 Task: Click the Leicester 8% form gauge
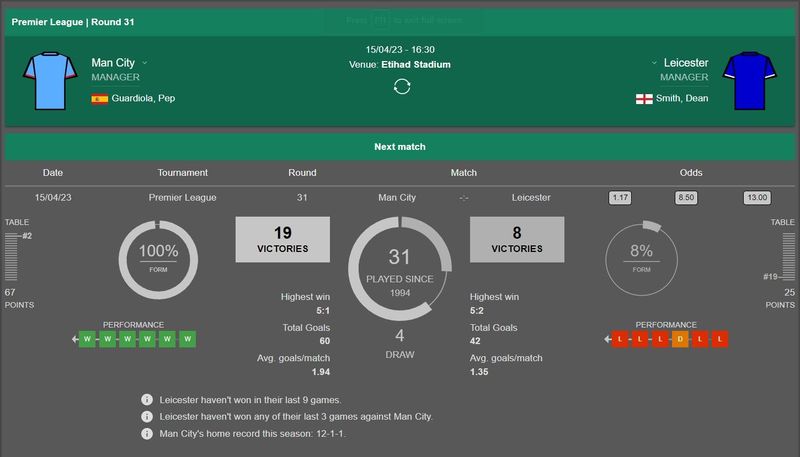[641, 259]
